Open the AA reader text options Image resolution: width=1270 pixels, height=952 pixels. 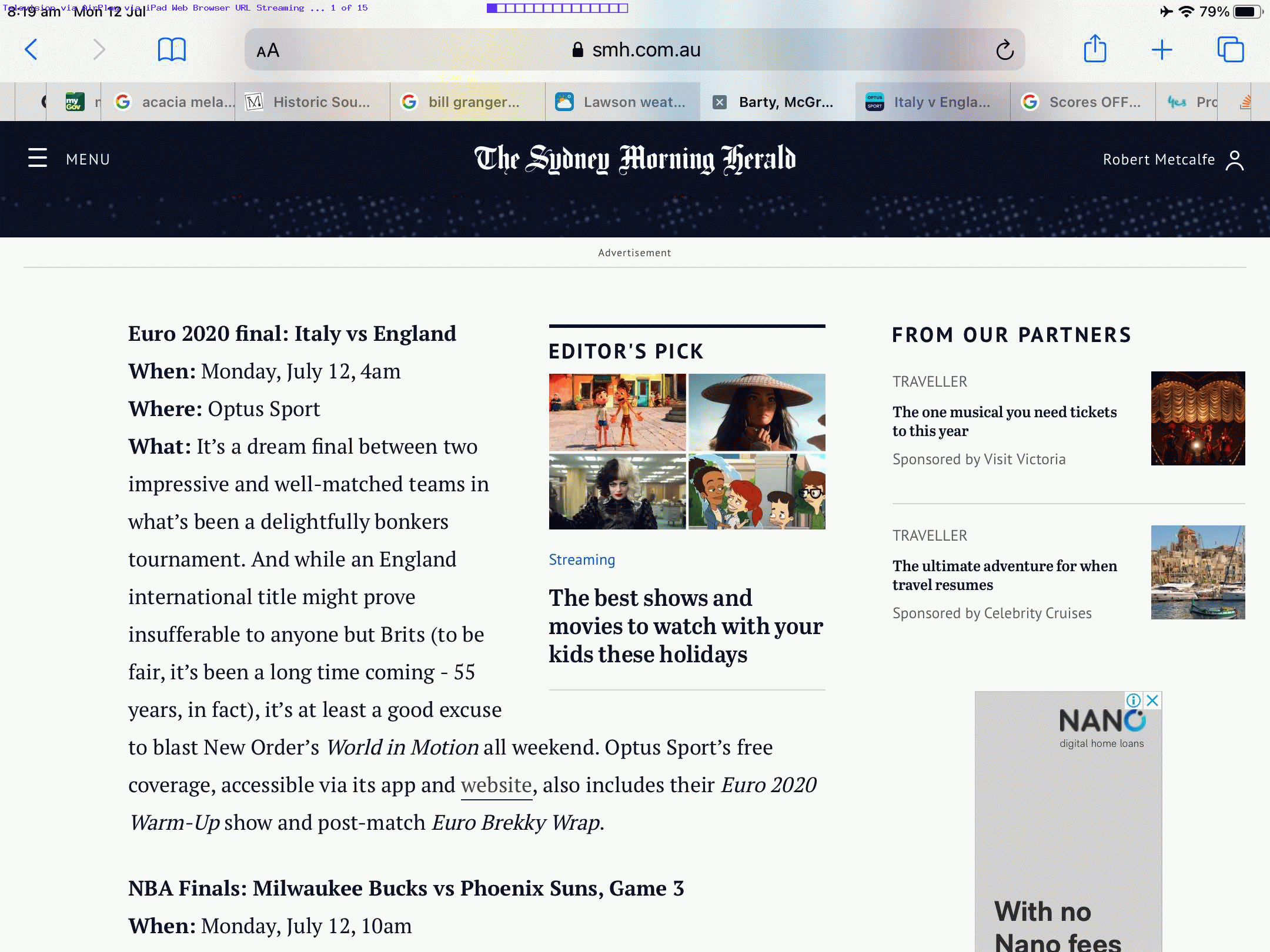(x=268, y=51)
